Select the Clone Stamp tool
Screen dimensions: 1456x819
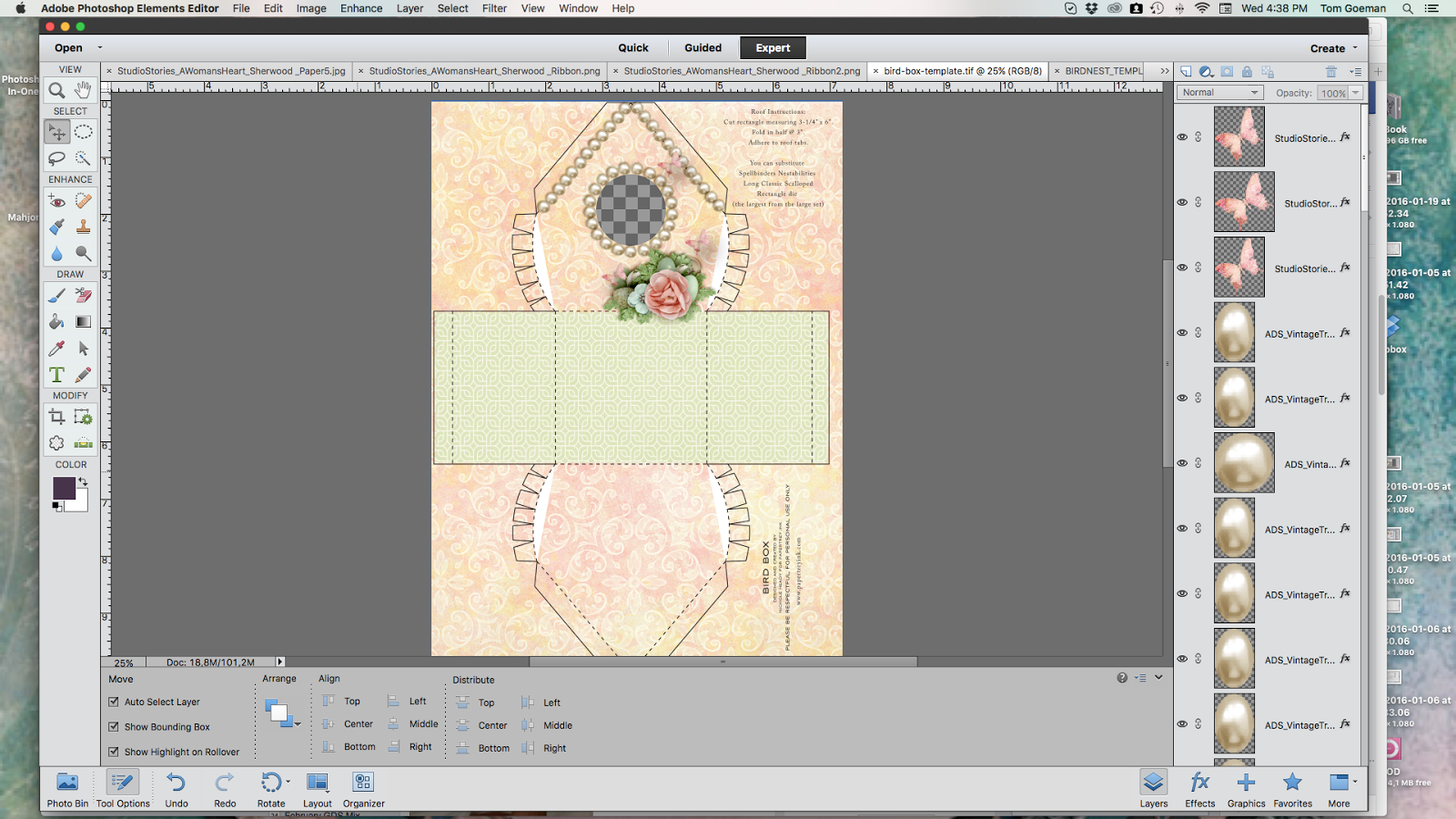pyautogui.click(x=83, y=227)
